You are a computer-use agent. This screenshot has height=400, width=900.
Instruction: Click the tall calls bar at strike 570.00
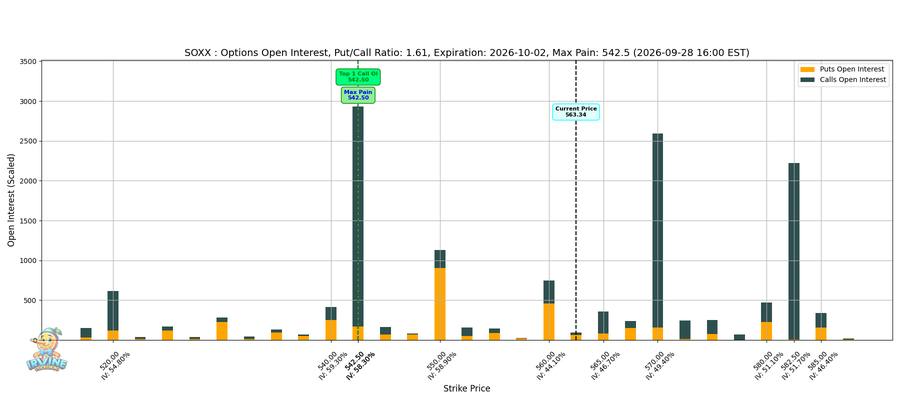[658, 230]
